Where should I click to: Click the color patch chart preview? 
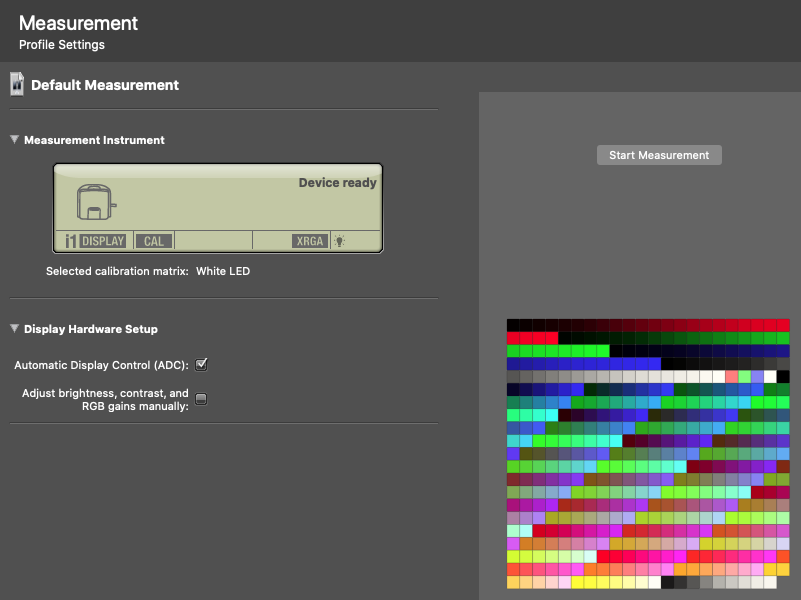[x=648, y=454]
